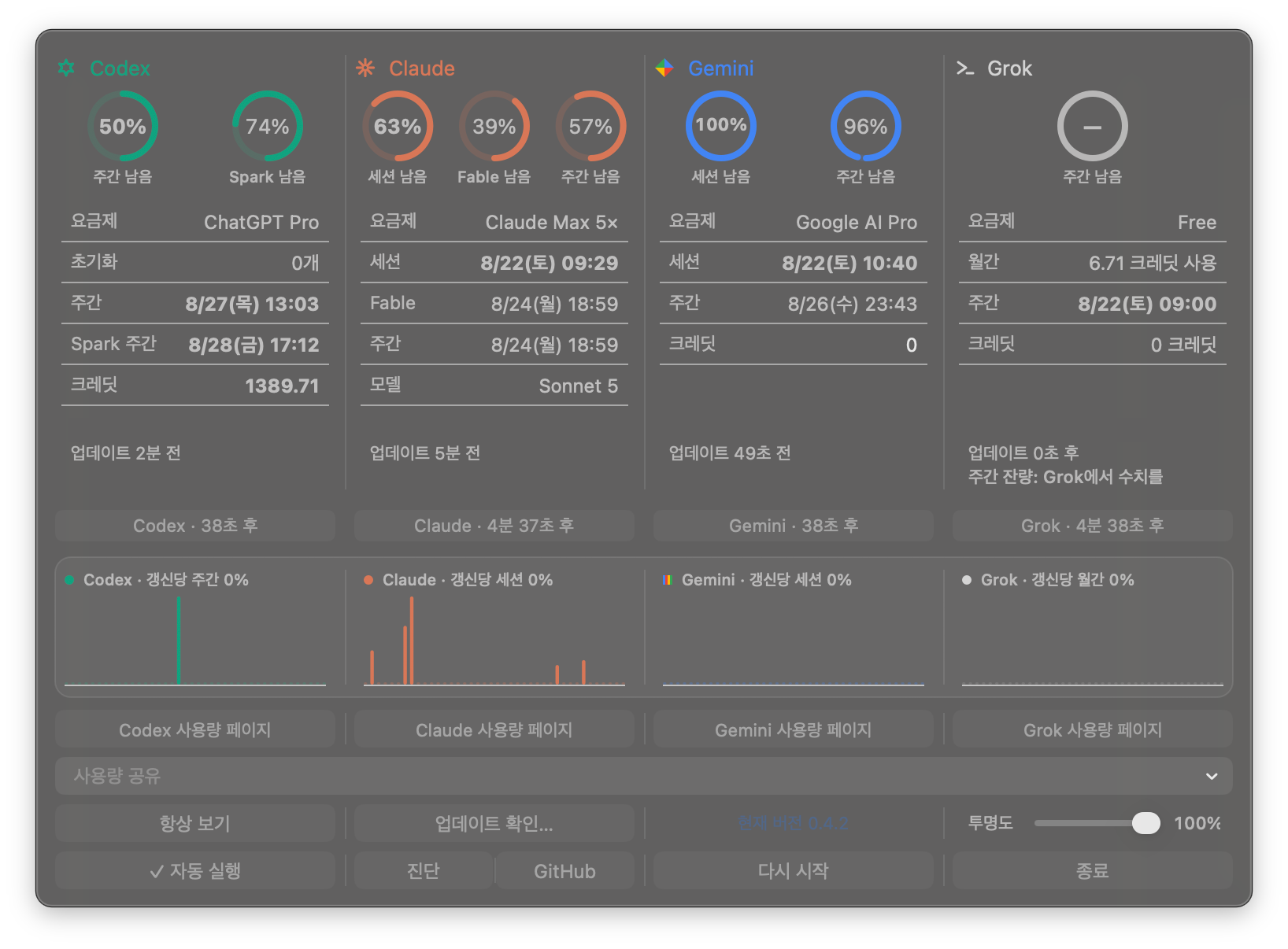Image resolution: width=1288 pixels, height=949 pixels.
Task: Open the Claude 사용량 페이지 link
Action: click(x=494, y=729)
